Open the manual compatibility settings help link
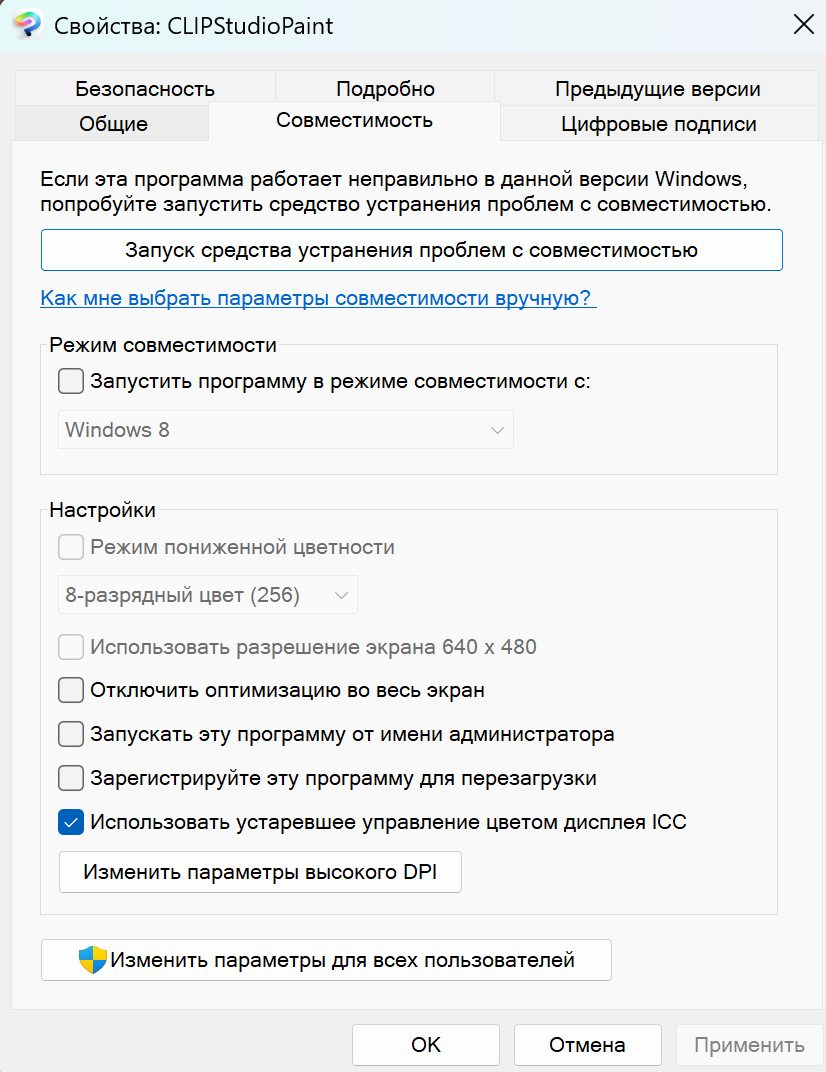The width and height of the screenshot is (826, 1072). point(319,298)
